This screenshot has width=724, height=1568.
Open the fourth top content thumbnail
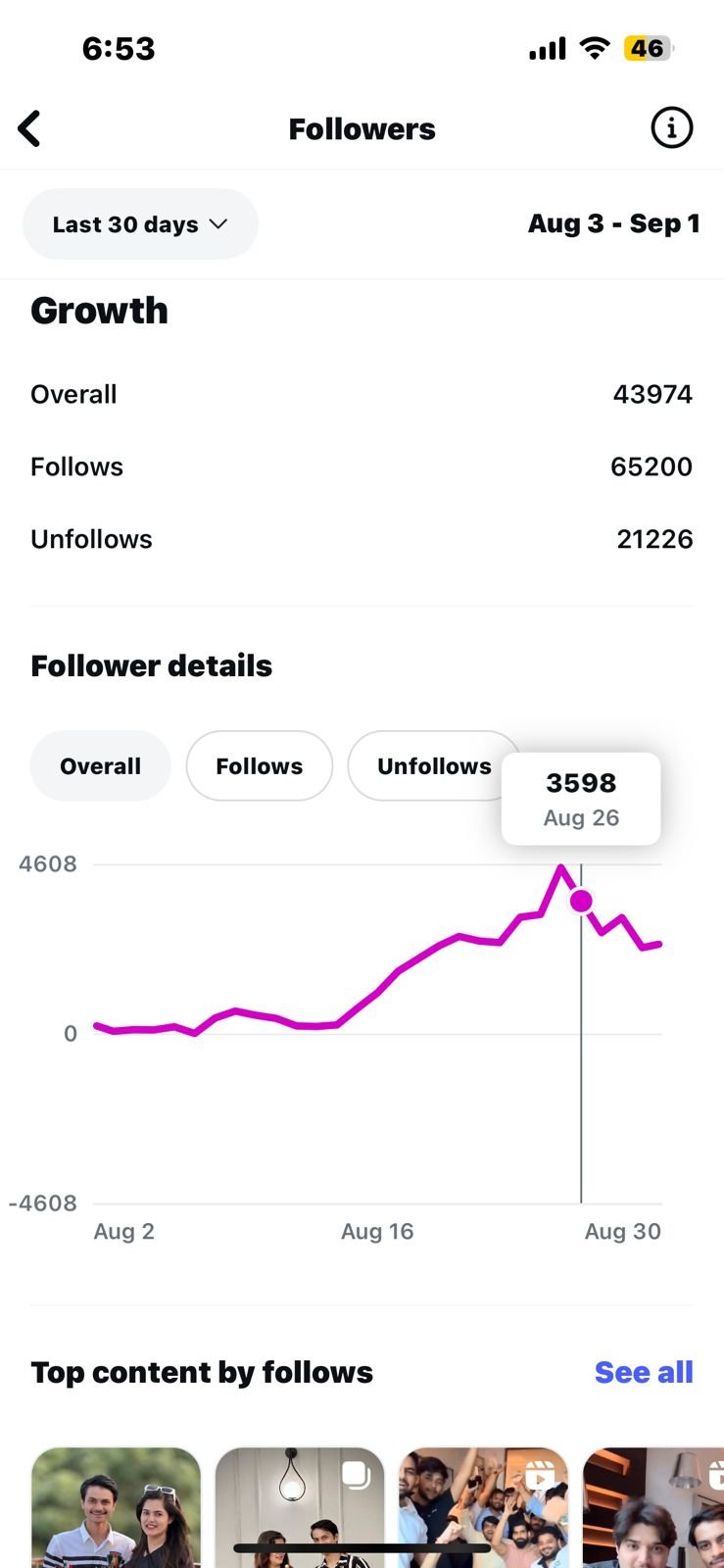pos(653,1507)
